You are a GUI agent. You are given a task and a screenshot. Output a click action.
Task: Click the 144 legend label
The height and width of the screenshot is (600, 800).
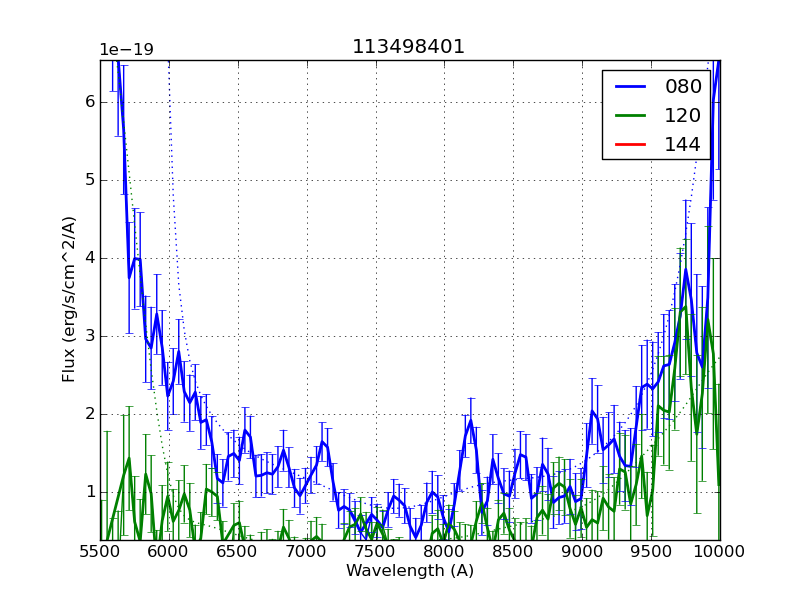click(x=683, y=145)
